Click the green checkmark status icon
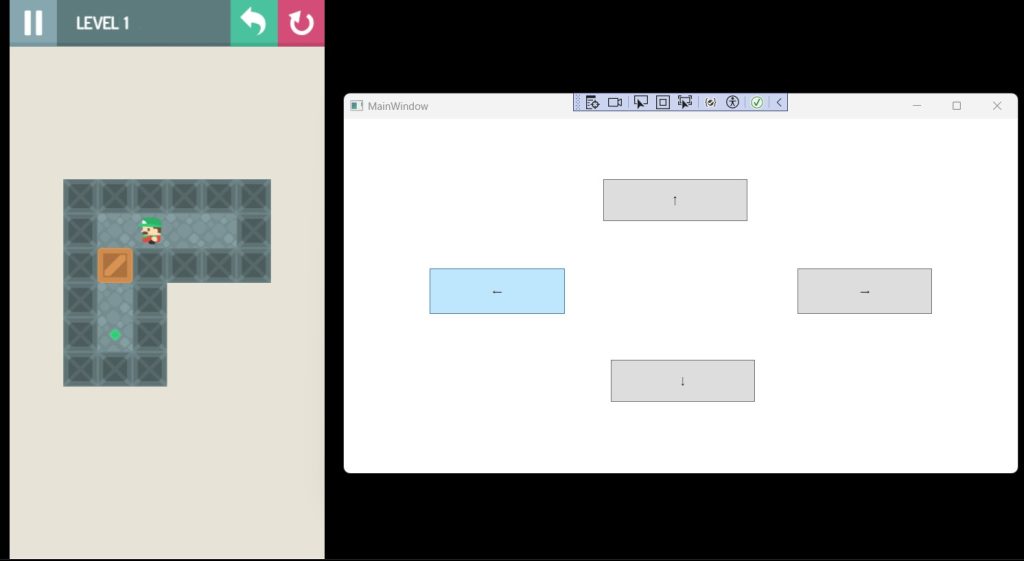 pos(757,103)
